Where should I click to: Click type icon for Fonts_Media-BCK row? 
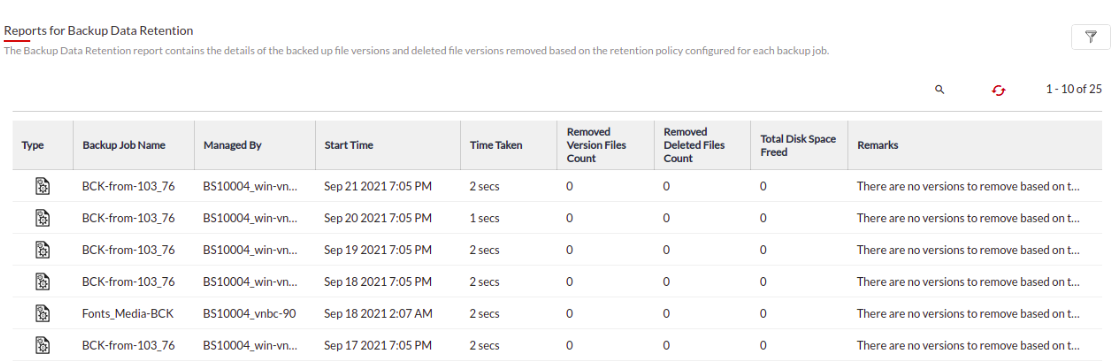43,313
